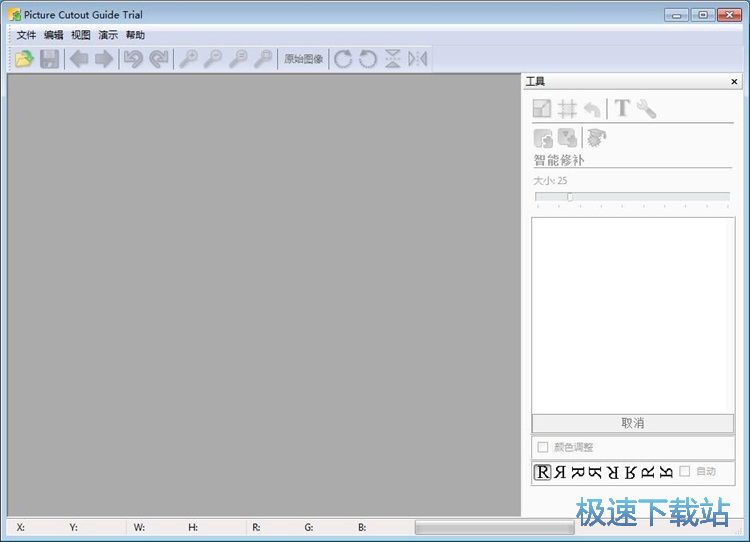Zoom out with the minus magnifier
This screenshot has height=542, width=750.
pyautogui.click(x=213, y=59)
